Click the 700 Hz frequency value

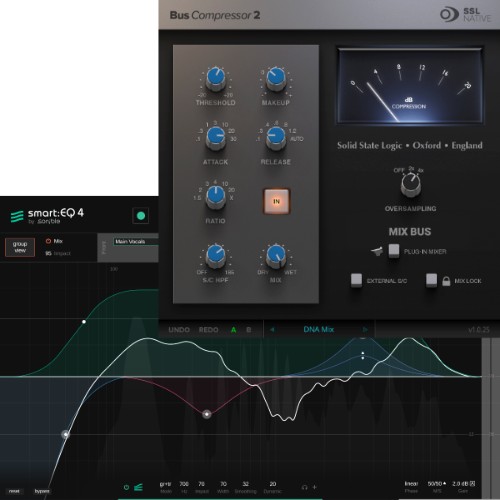click(x=184, y=484)
